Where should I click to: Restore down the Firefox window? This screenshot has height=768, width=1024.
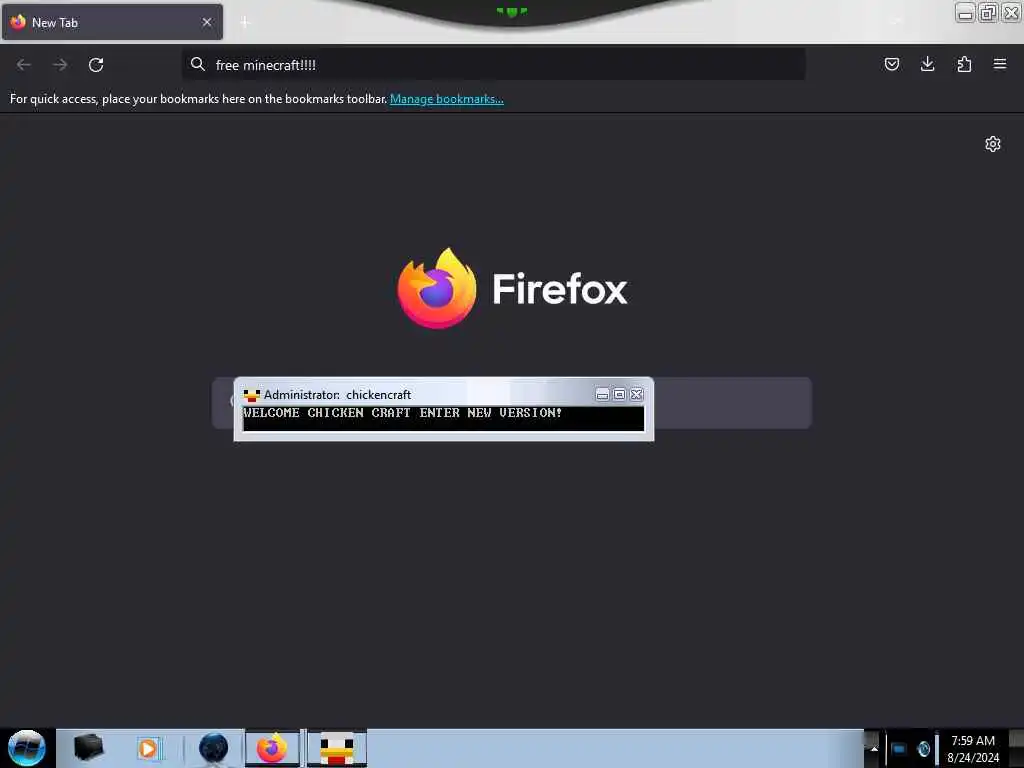[988, 12]
